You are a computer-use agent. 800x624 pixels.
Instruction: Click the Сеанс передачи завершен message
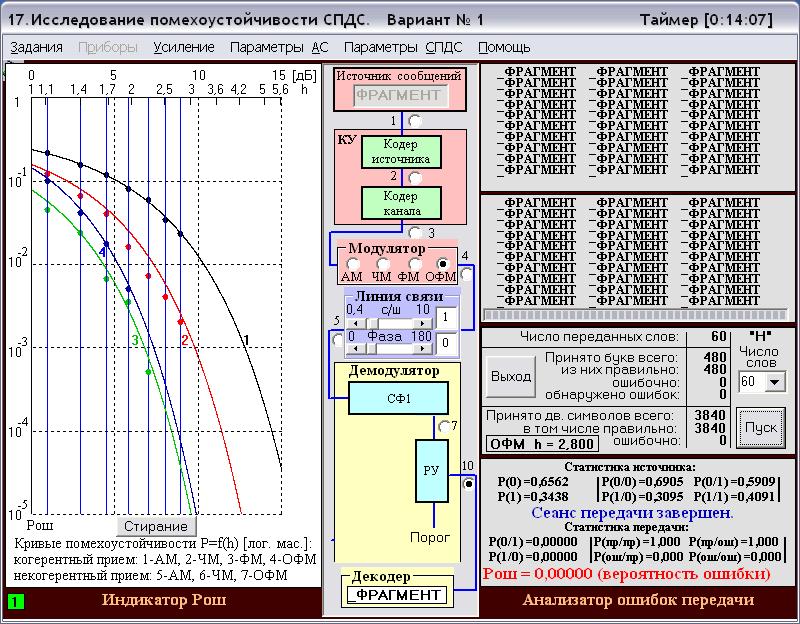coord(632,513)
